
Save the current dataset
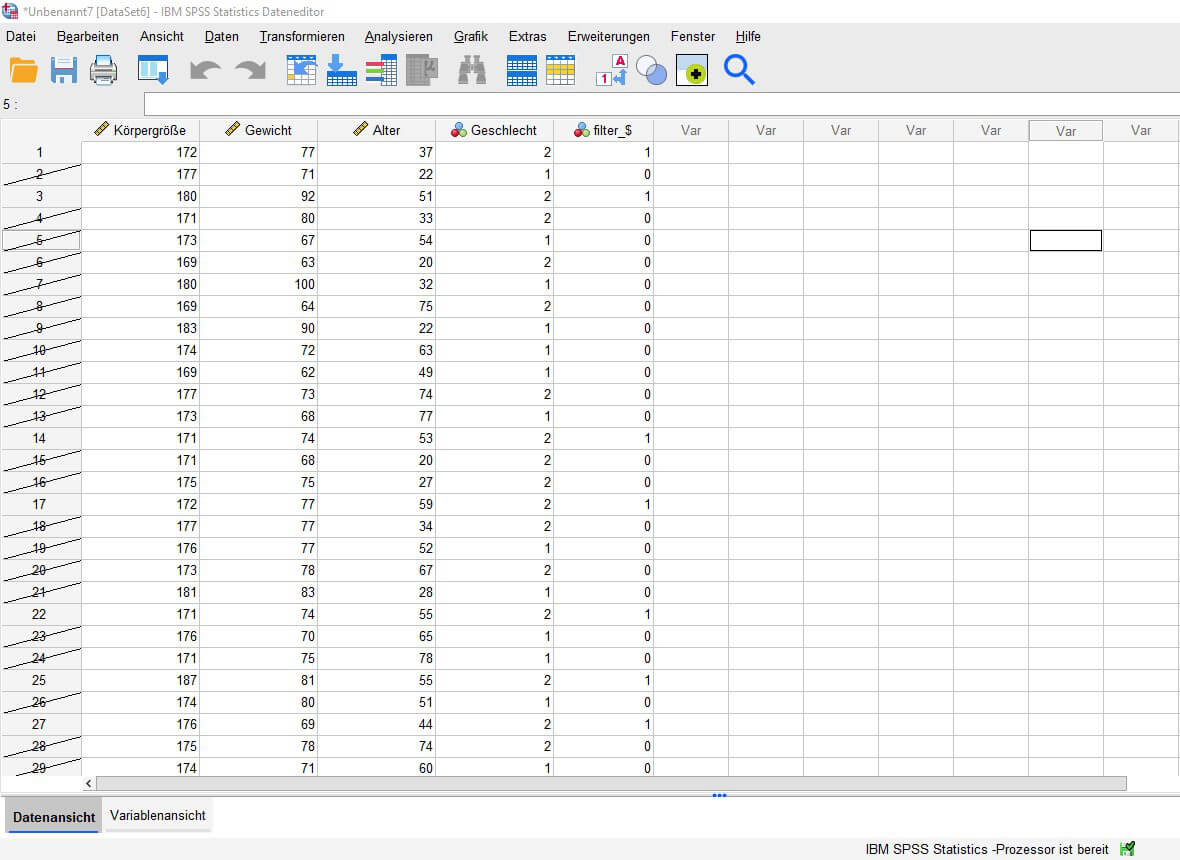pyautogui.click(x=63, y=70)
